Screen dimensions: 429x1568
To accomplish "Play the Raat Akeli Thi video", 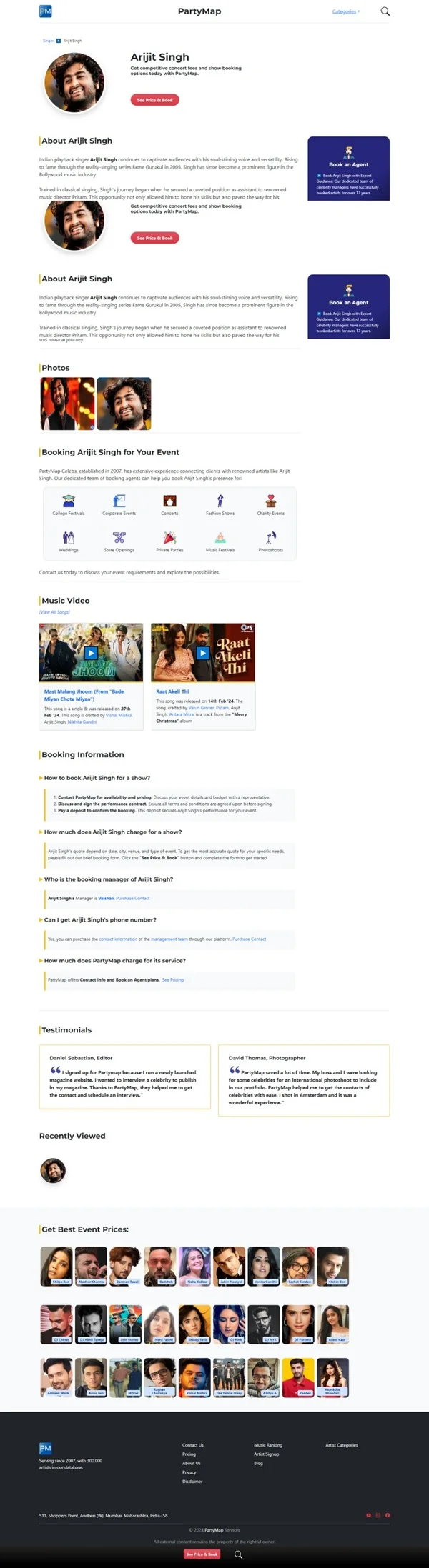I will tap(203, 653).
